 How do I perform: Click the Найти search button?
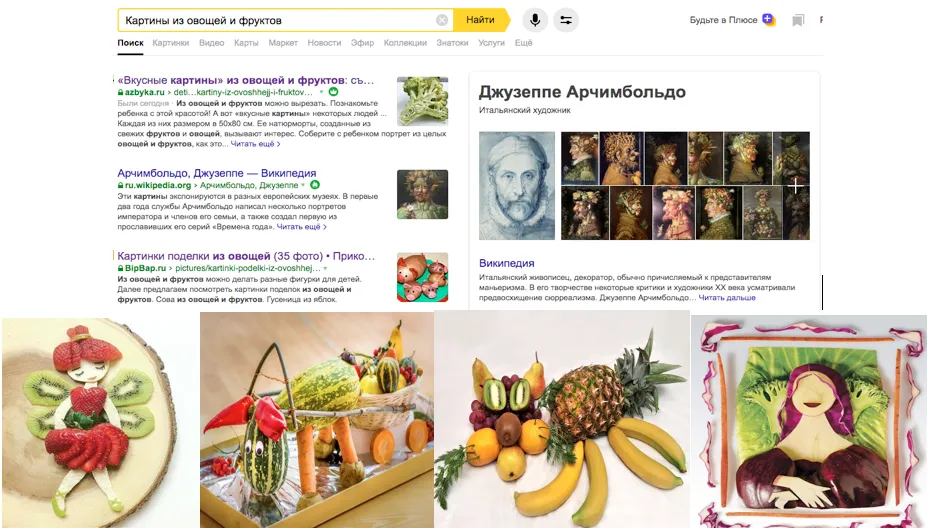click(x=481, y=20)
